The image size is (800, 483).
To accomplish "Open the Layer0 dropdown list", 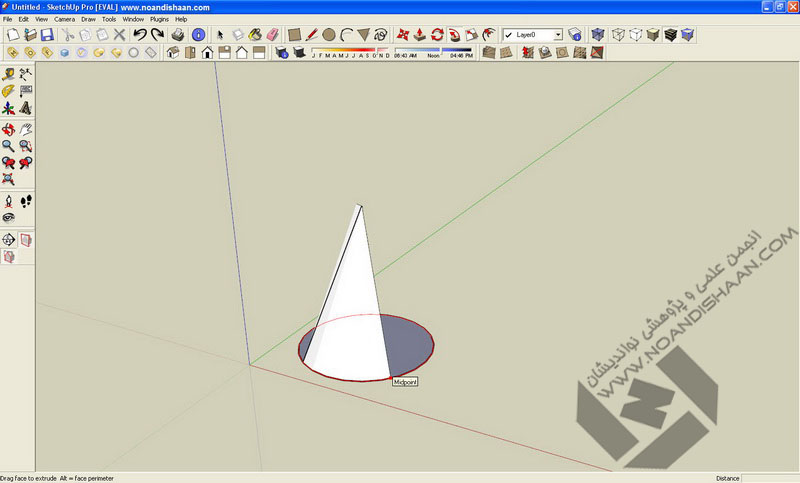I will [x=558, y=35].
